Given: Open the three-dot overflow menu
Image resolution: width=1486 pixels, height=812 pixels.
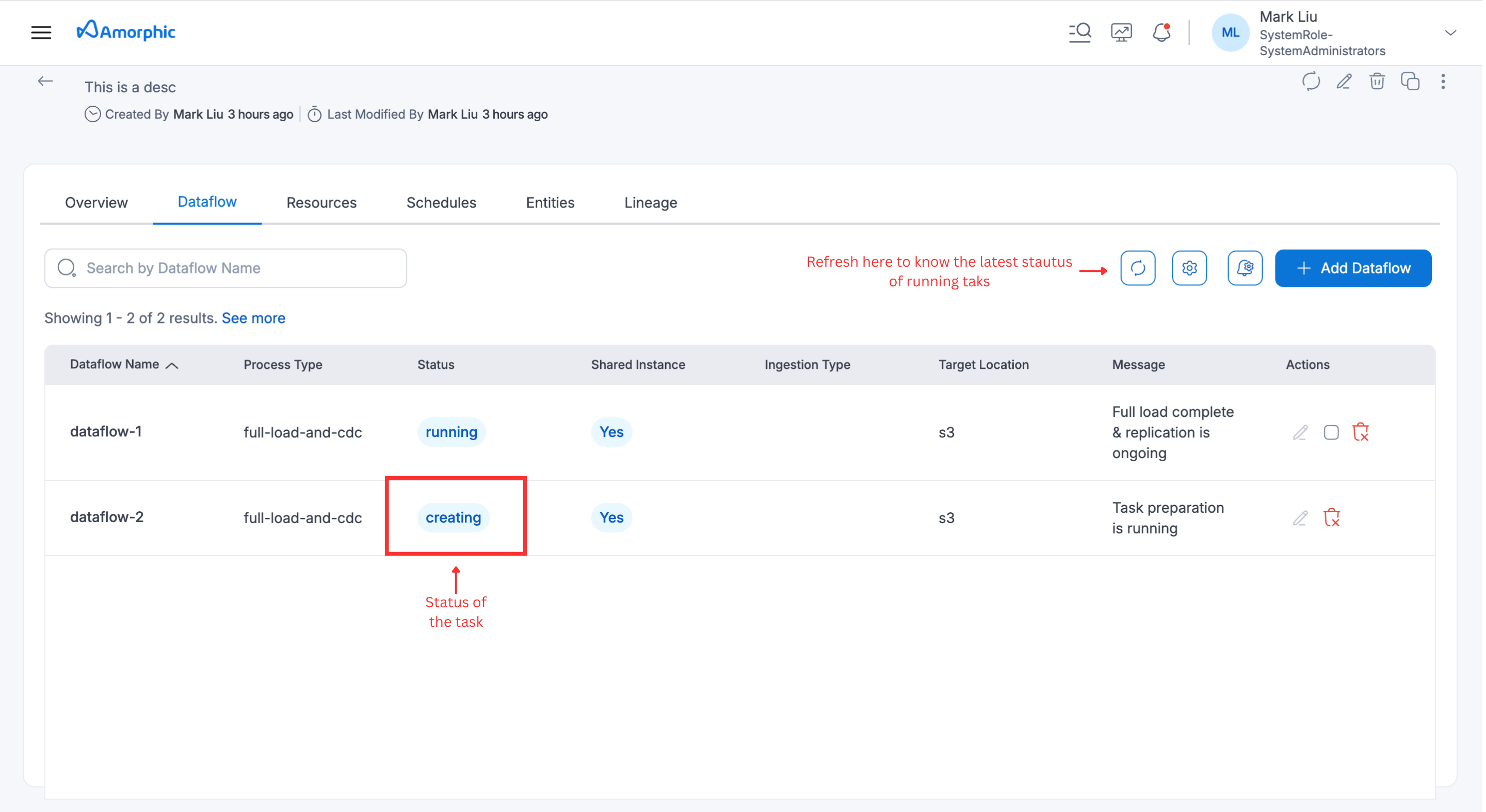Looking at the screenshot, I should pos(1443,82).
